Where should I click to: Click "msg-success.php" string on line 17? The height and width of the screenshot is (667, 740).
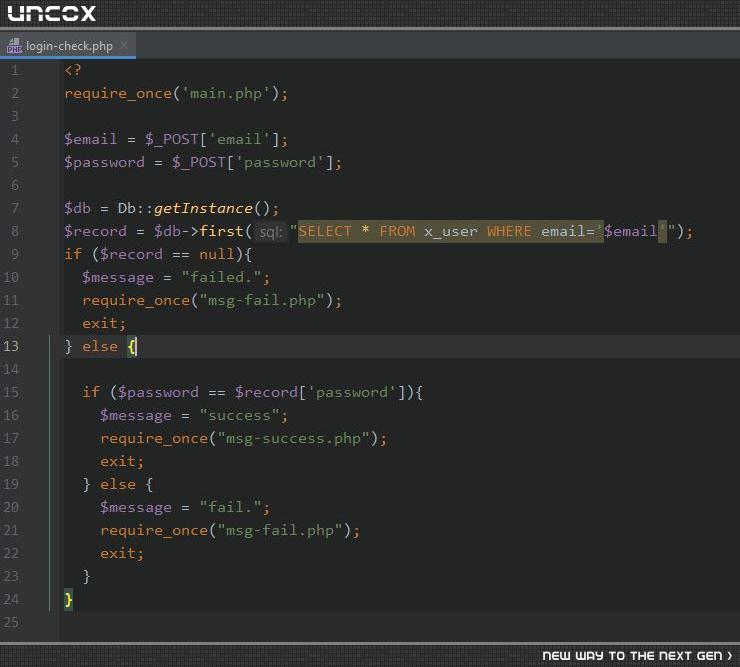[293, 439]
